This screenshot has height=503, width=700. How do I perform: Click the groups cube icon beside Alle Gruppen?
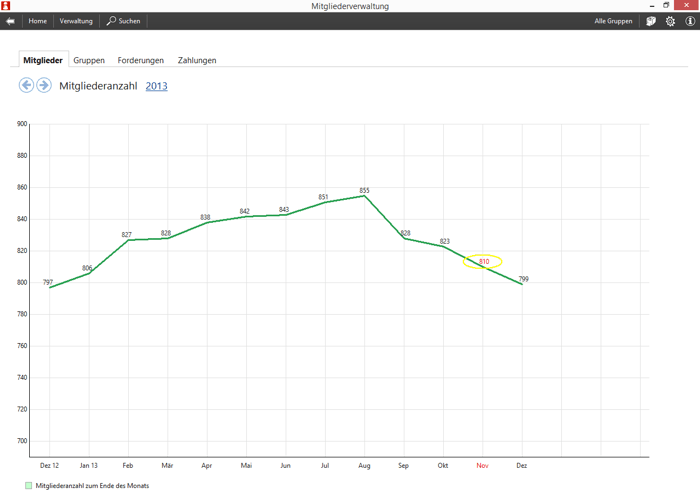[x=651, y=21]
